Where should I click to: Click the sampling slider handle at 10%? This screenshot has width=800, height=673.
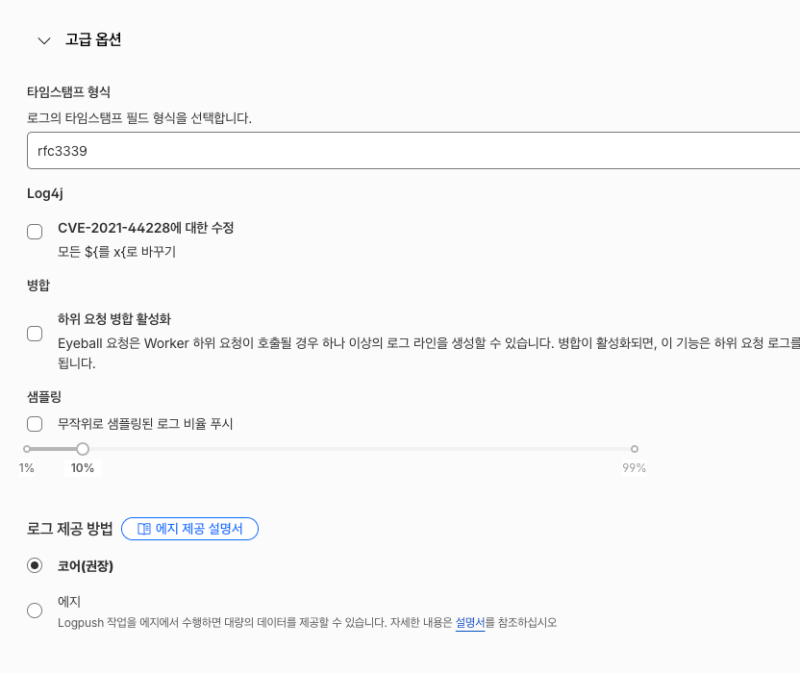click(83, 449)
